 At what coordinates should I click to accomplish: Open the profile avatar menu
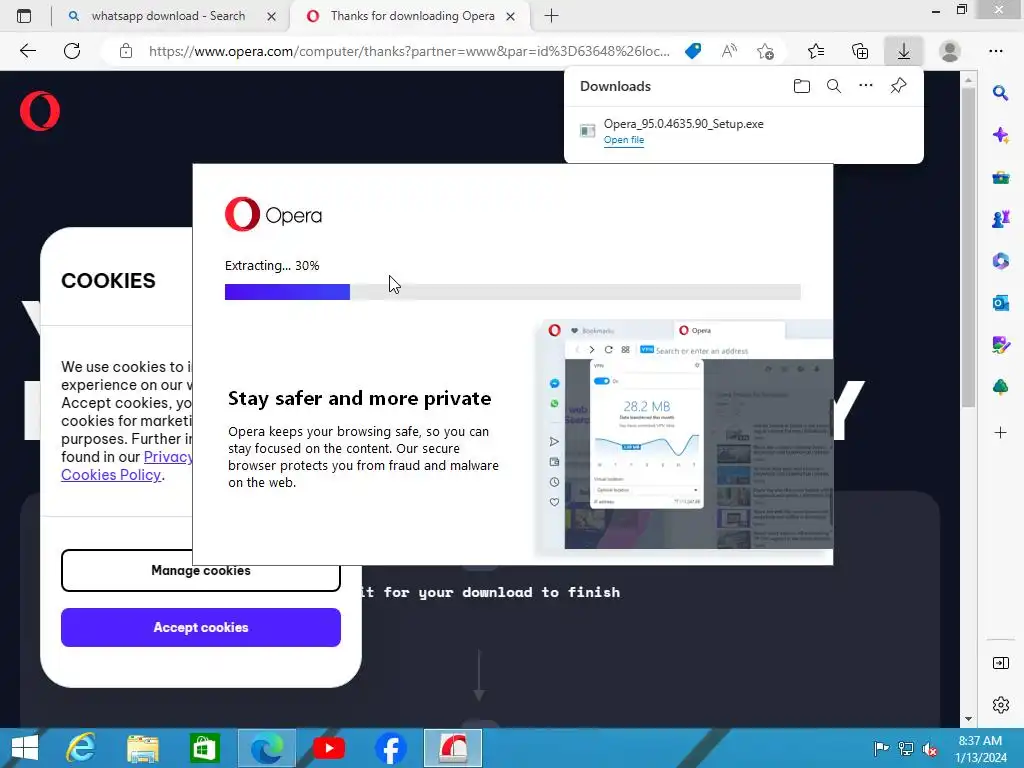pos(949,51)
